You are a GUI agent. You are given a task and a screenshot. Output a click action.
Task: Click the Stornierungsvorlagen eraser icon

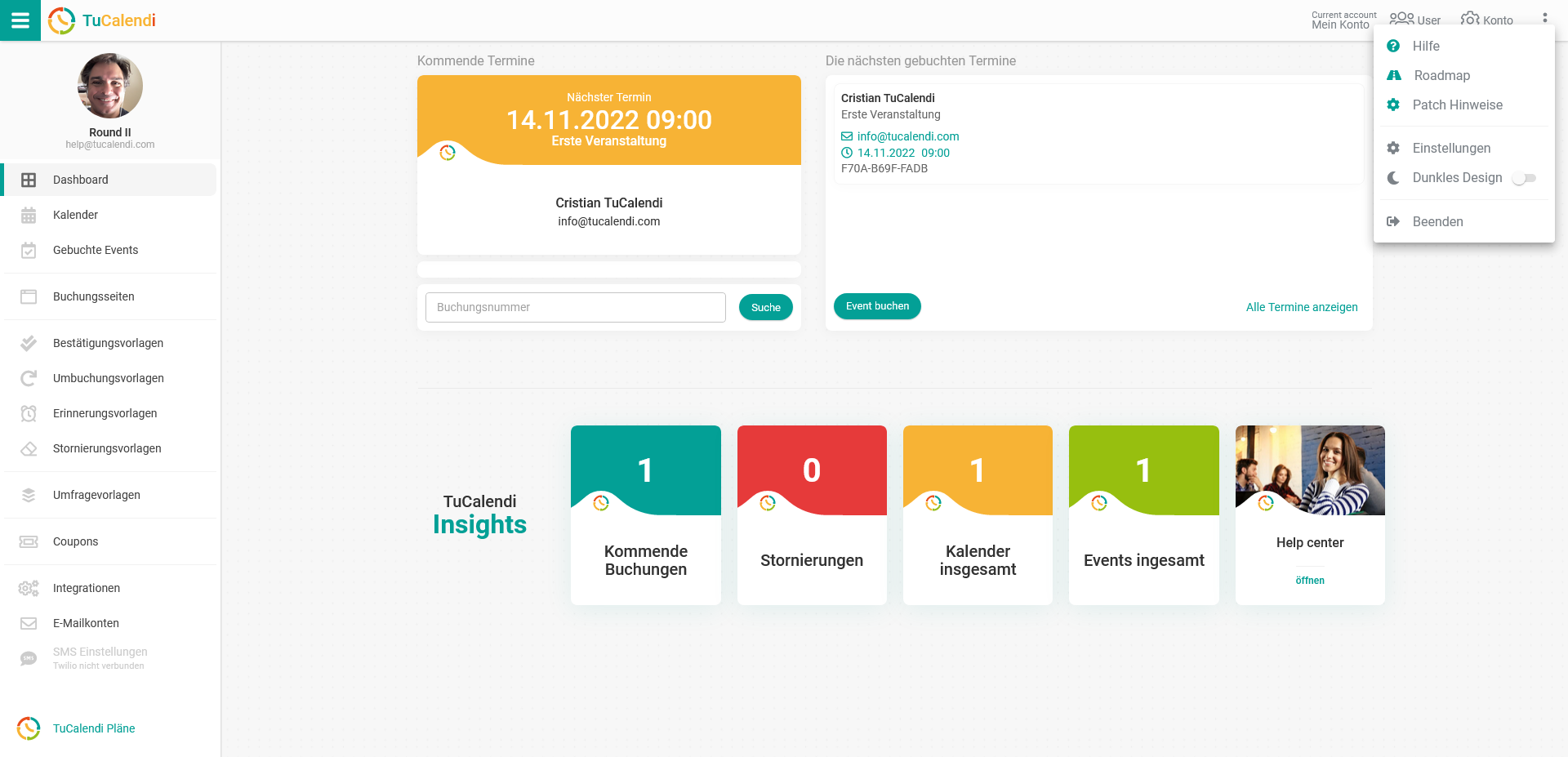(x=29, y=448)
